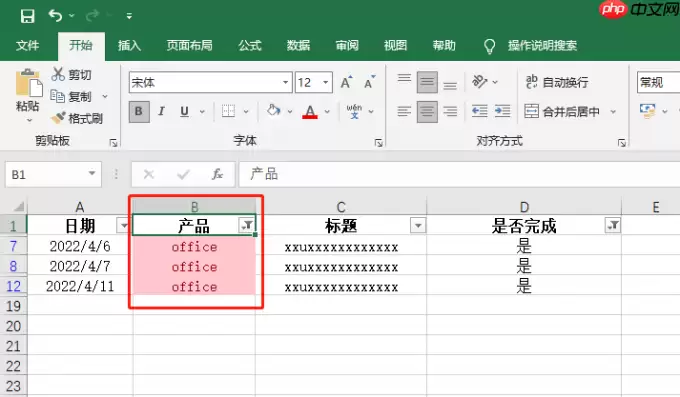Screen dimensions: 680x397
Task: Select top vertical alignment
Action: 404,79
